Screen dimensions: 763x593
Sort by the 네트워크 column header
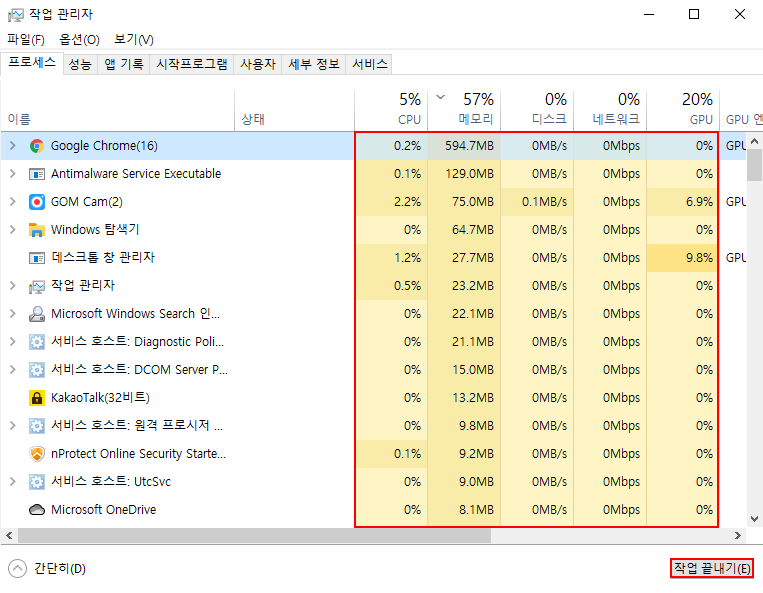(x=610, y=110)
